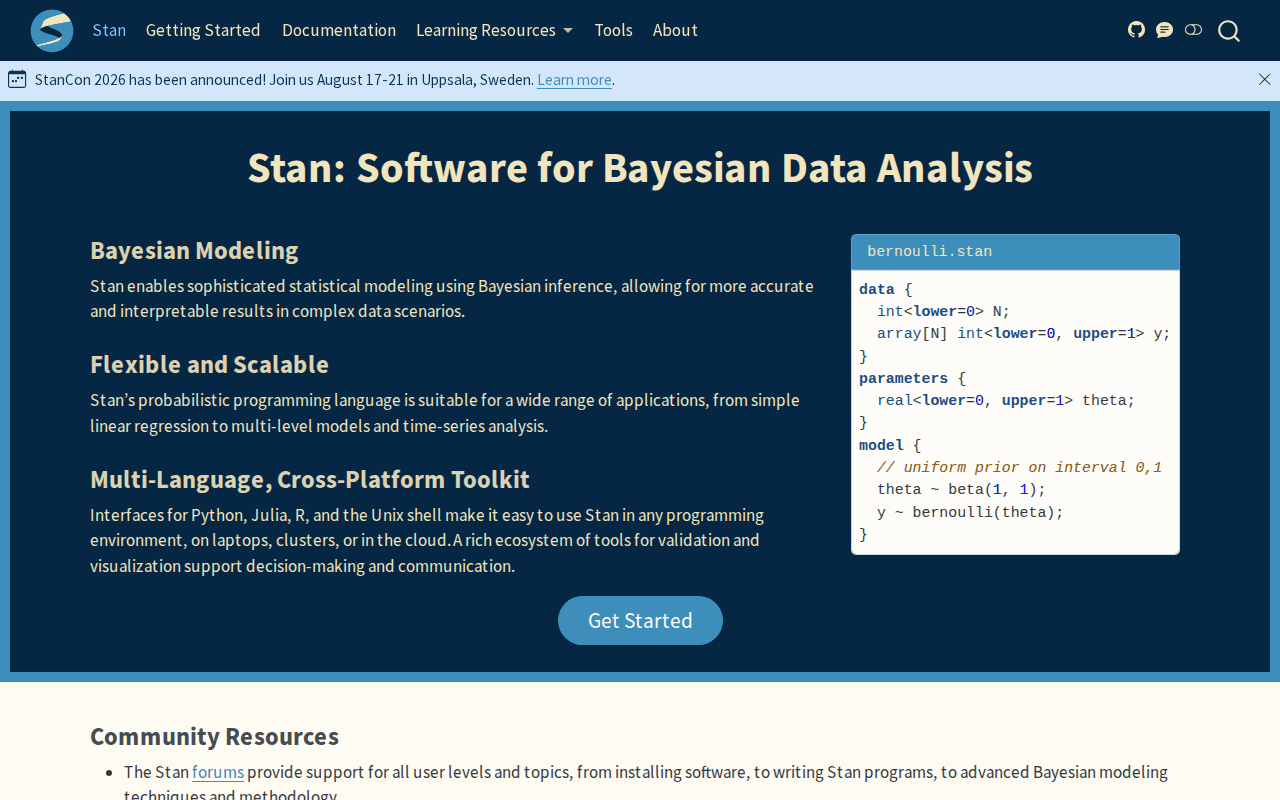This screenshot has width=1280, height=800.
Task: Open the forums chat bubble icon
Action: (1164, 30)
